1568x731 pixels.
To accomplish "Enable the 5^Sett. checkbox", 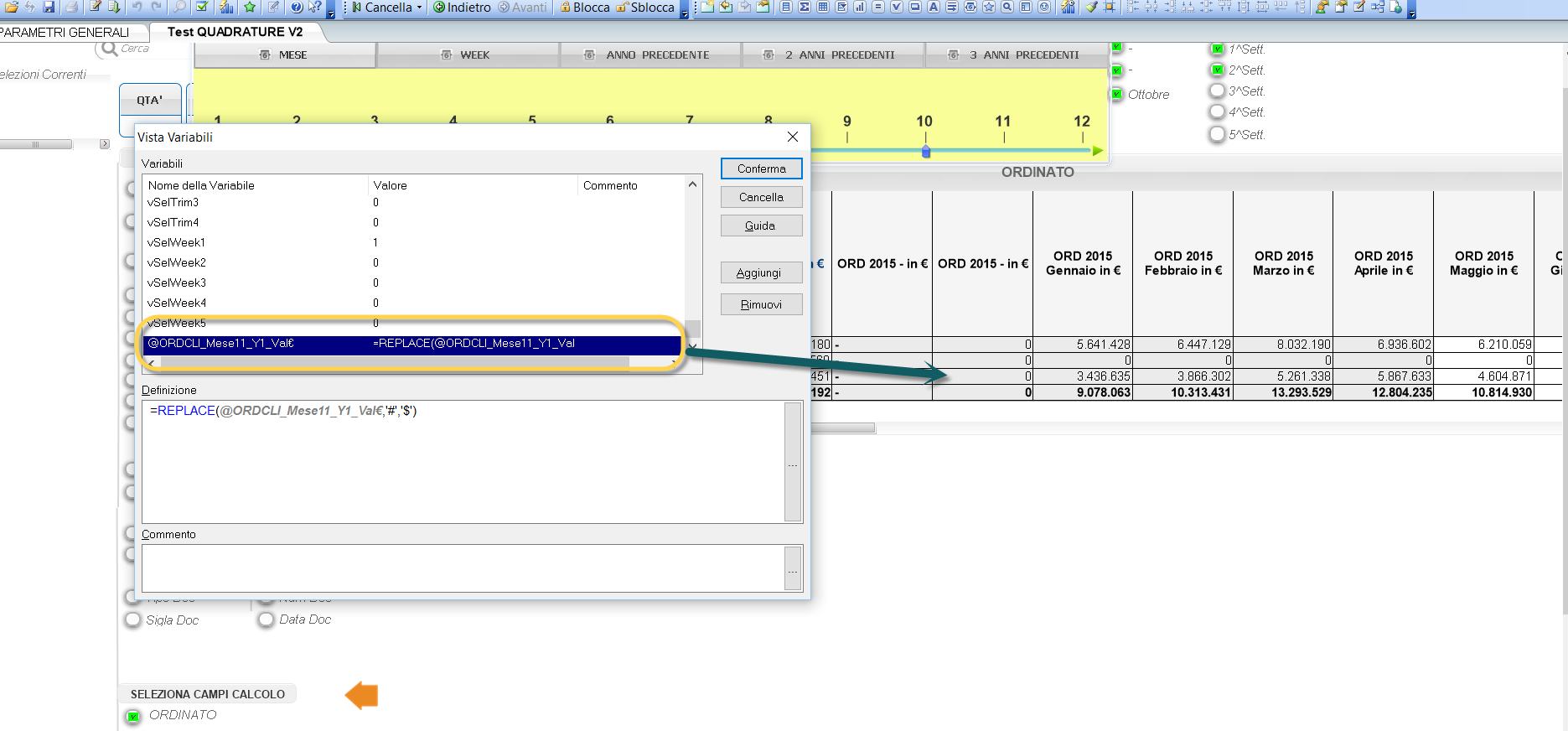I will click(x=1218, y=134).
